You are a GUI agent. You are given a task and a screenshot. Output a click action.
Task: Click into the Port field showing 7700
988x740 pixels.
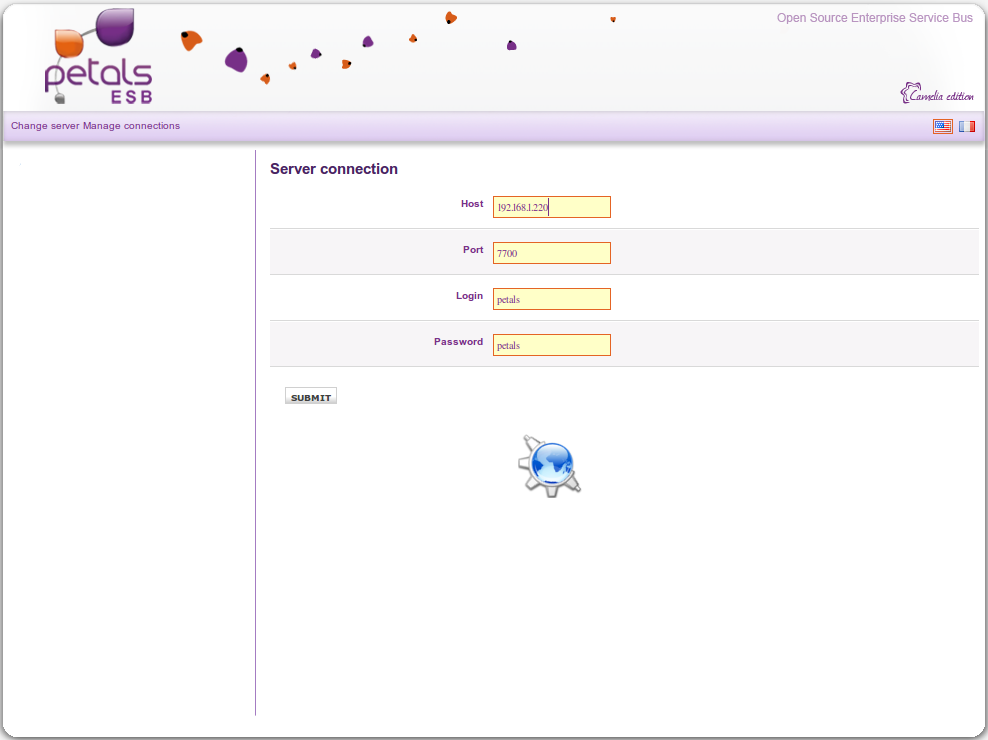551,253
